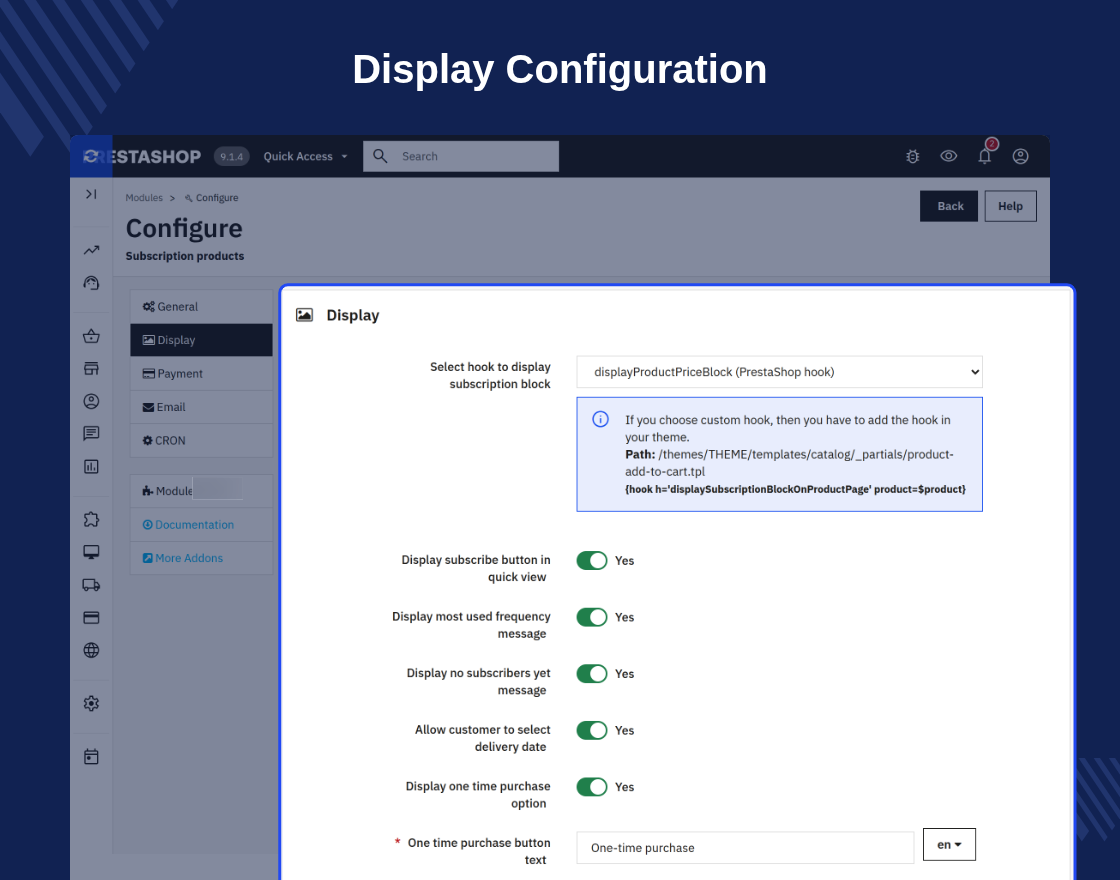The height and width of the screenshot is (880, 1120).
Task: Click the Help button
Action: [1011, 206]
